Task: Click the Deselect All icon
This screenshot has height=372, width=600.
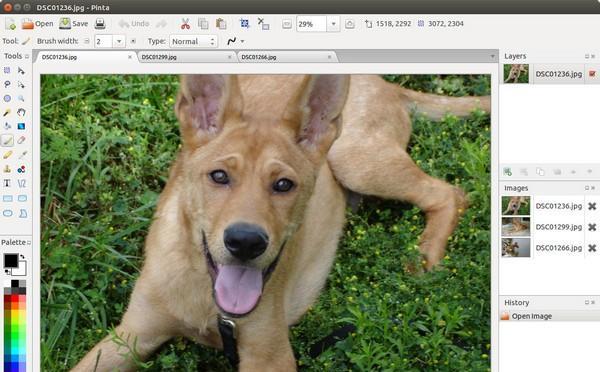Action: click(x=263, y=24)
